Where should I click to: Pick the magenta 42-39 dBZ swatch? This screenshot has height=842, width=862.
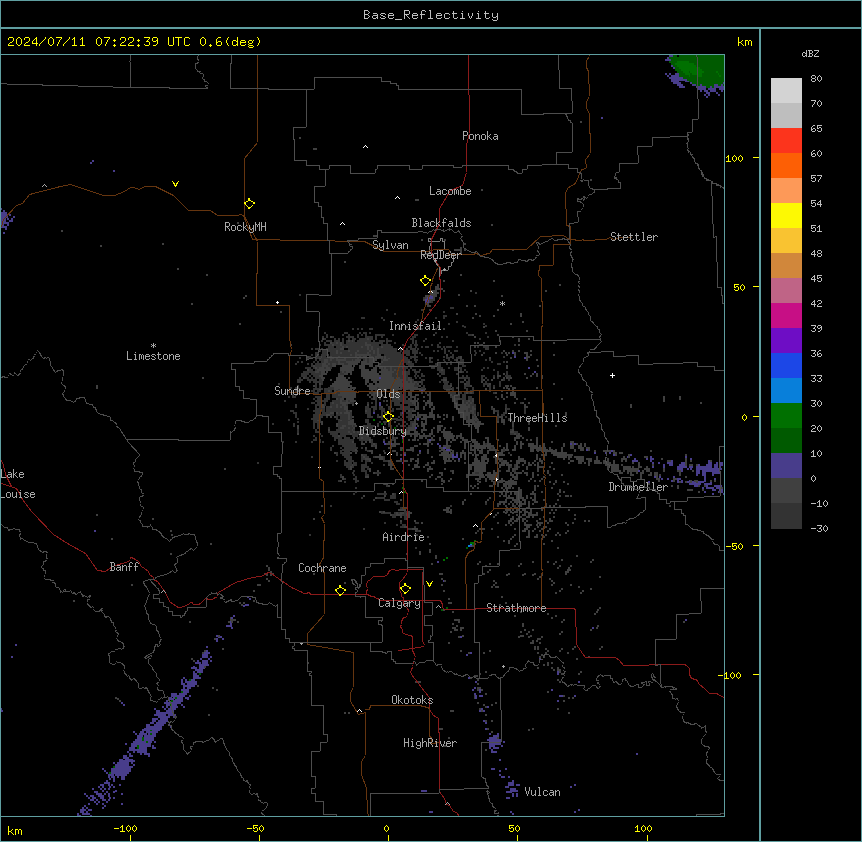tap(786, 315)
